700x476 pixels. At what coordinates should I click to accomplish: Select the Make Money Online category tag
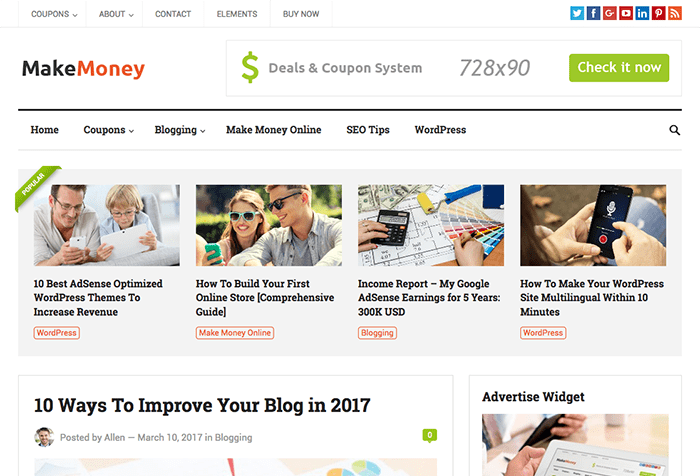235,333
